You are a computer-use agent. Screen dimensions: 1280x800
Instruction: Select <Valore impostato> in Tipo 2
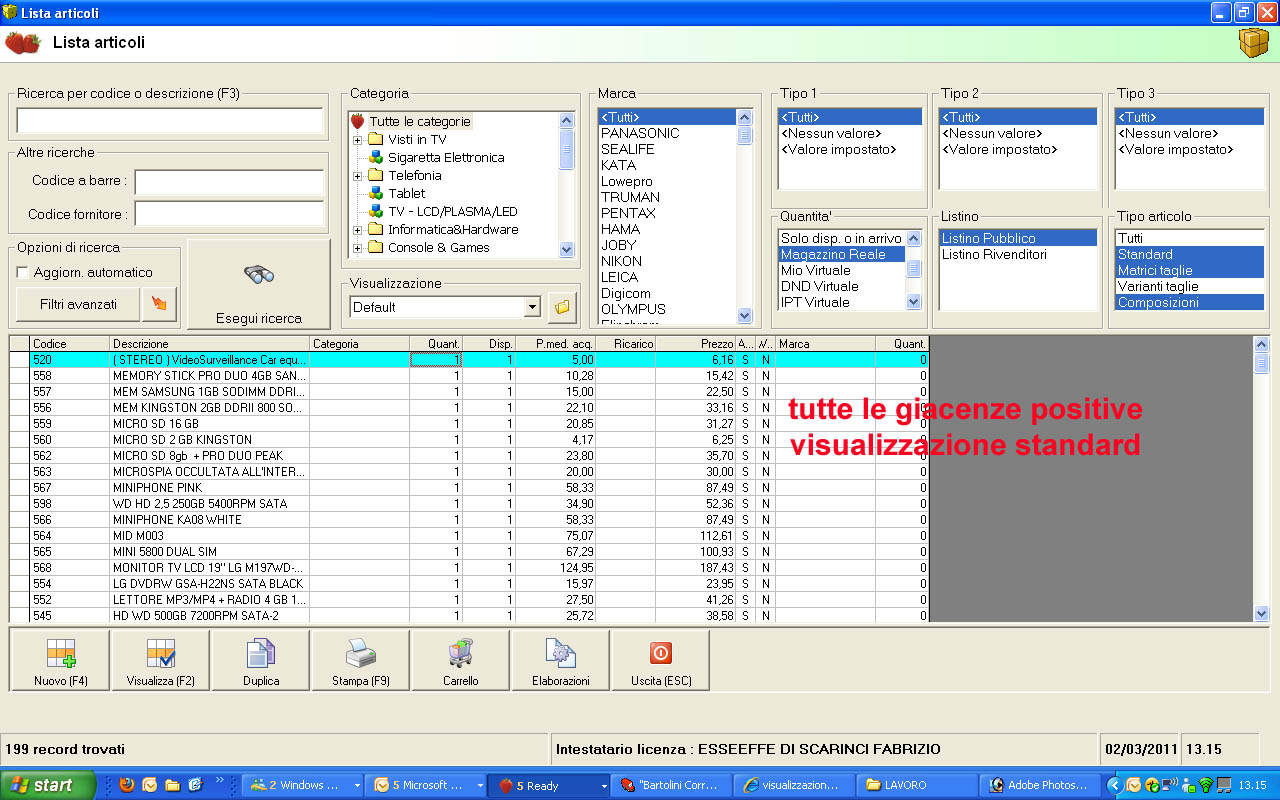[x=1017, y=149]
